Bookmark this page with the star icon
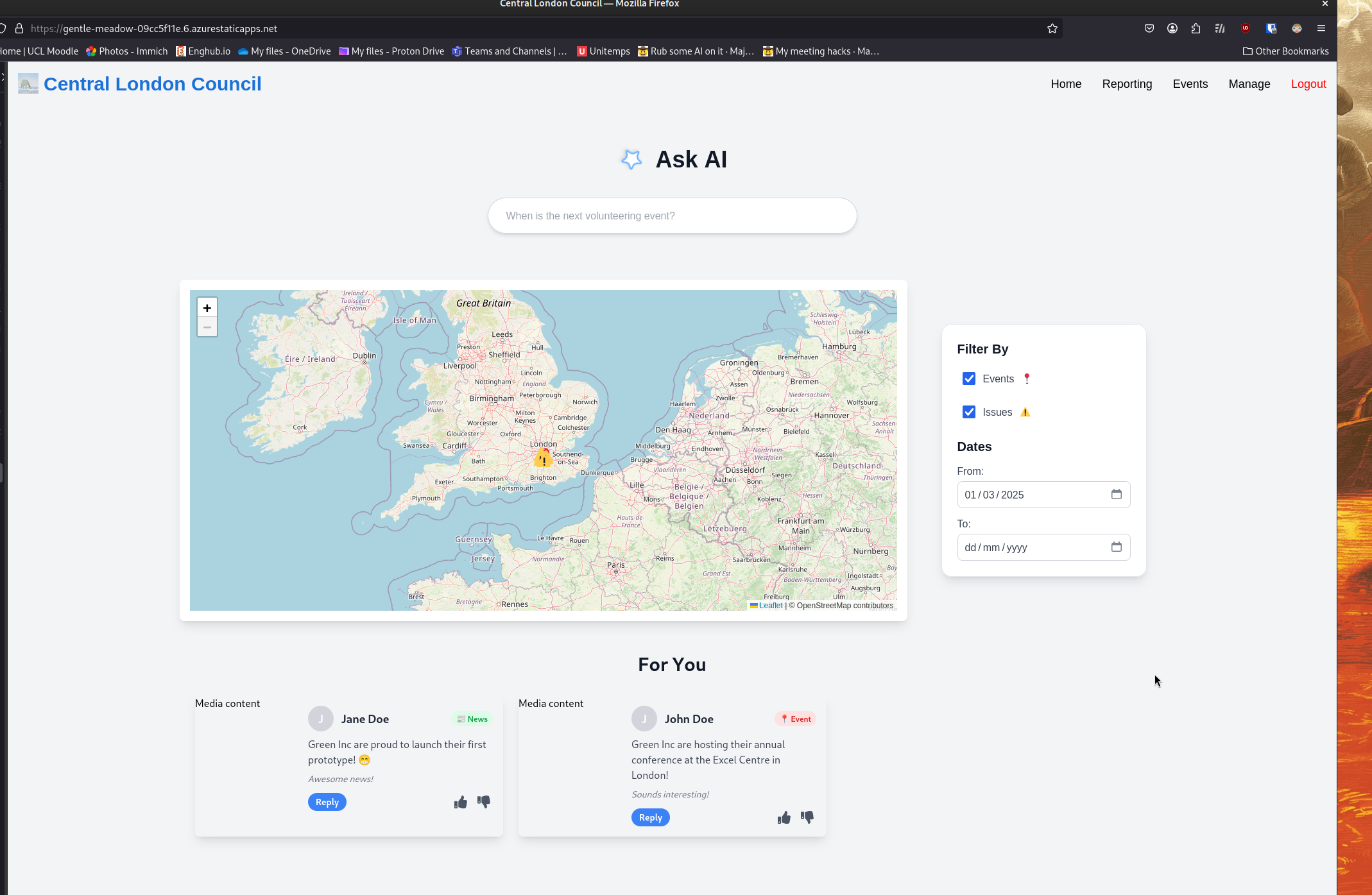 (1052, 28)
